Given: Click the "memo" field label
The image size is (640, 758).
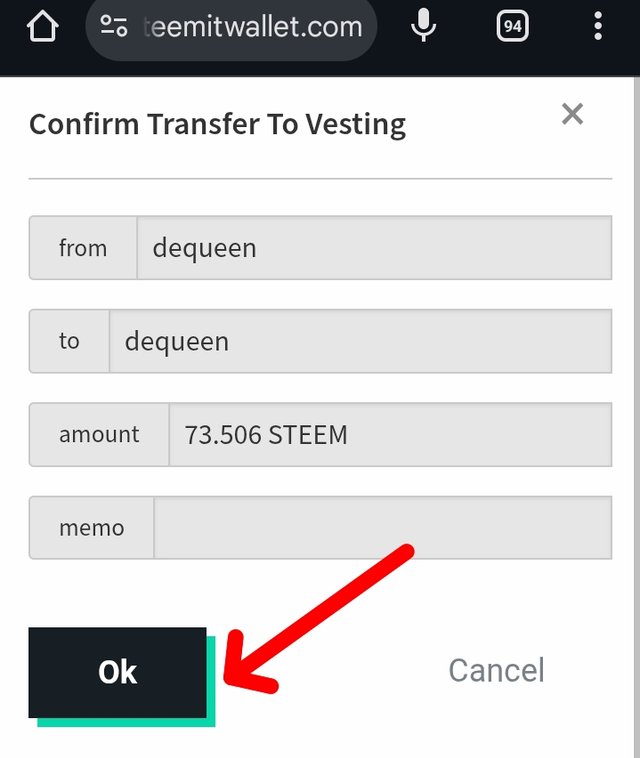Looking at the screenshot, I should tap(91, 528).
